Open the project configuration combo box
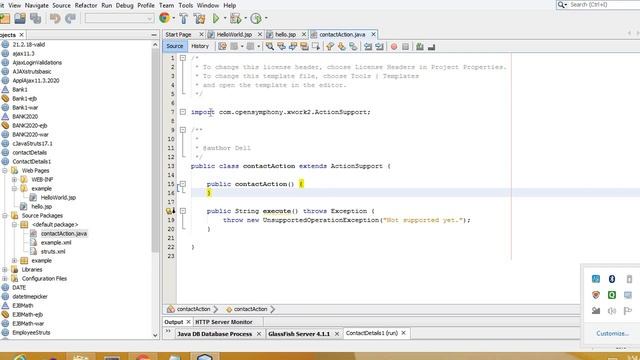640x360 pixels. pyautogui.click(x=119, y=18)
